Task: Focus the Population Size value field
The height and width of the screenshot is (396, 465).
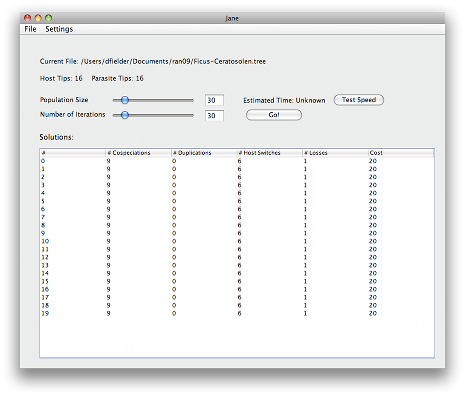Action: click(x=214, y=100)
